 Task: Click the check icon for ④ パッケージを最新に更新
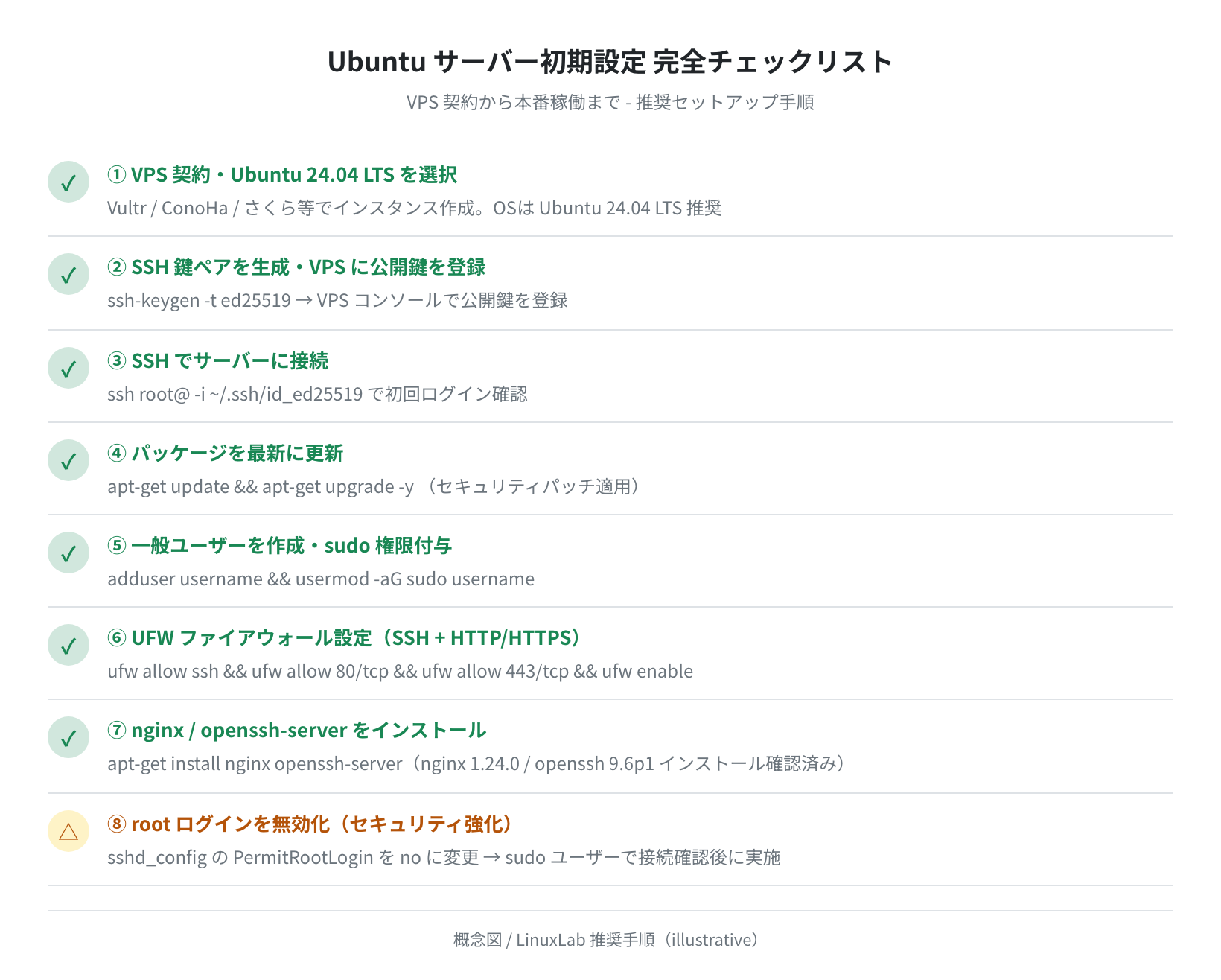68,460
